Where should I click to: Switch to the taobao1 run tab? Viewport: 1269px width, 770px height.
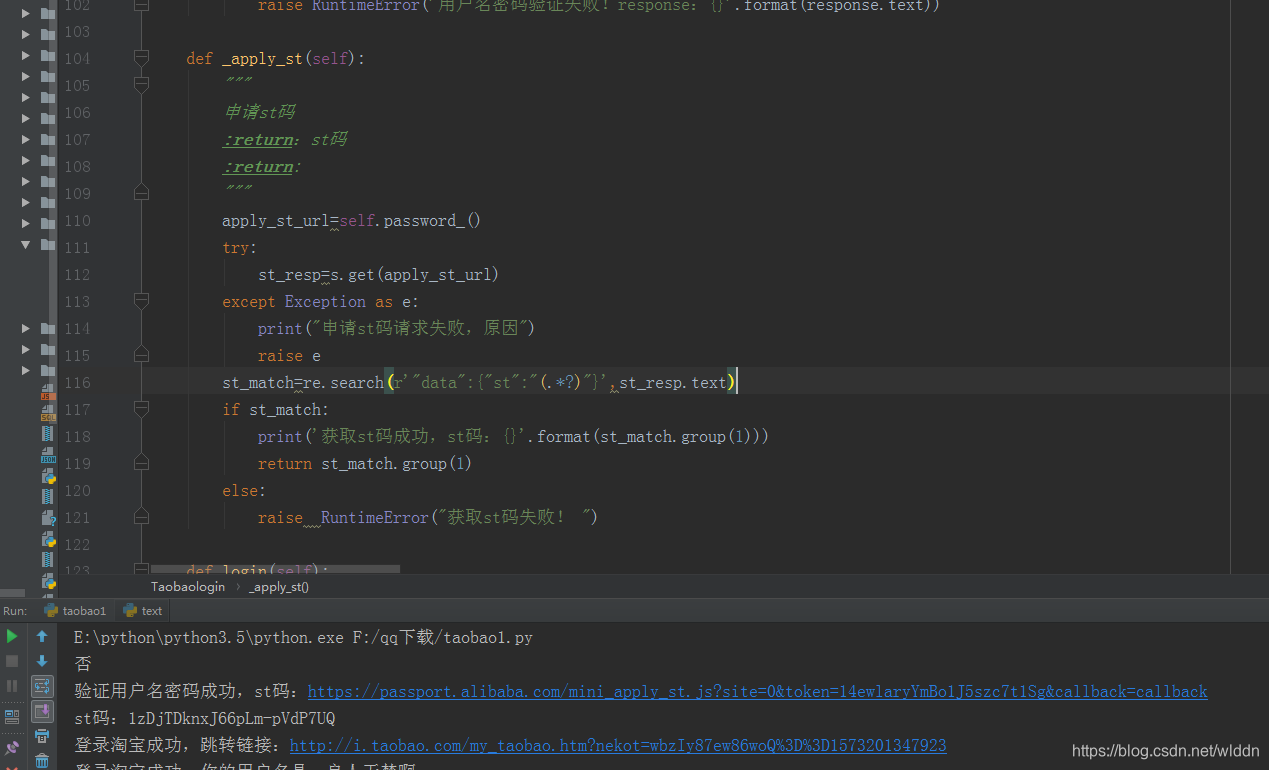coord(75,610)
